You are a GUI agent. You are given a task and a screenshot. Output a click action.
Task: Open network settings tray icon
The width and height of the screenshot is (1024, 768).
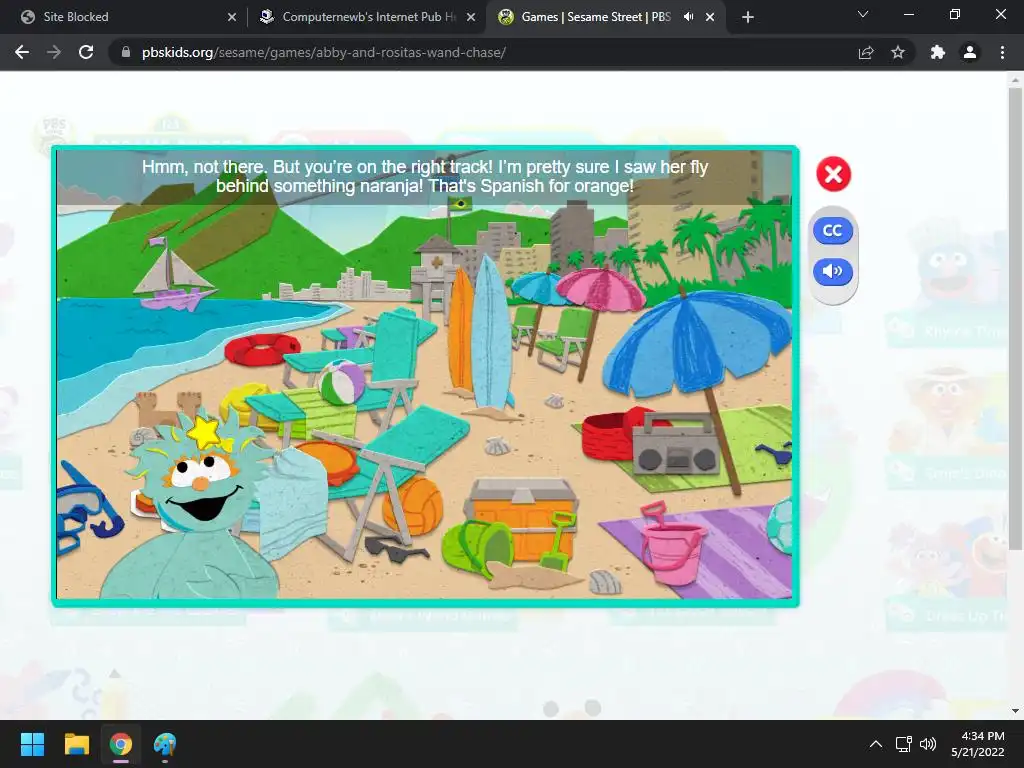click(904, 744)
